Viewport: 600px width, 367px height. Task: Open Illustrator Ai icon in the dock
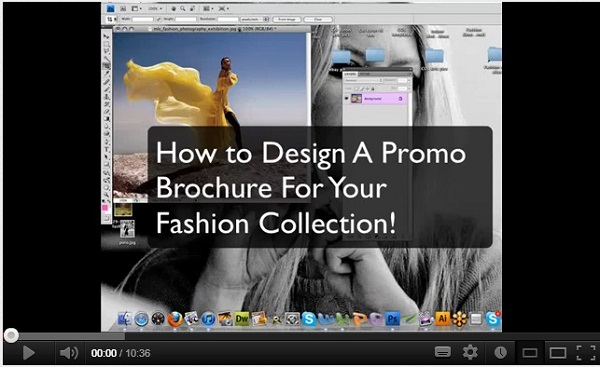[442, 318]
